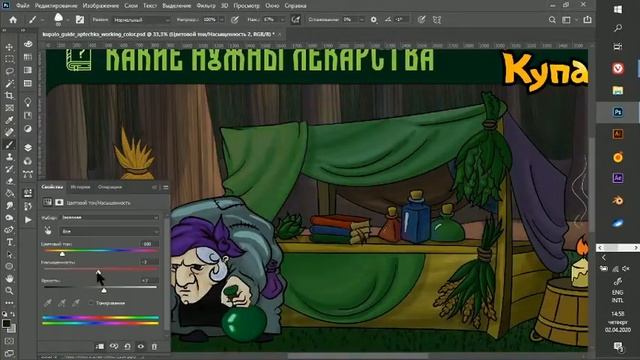This screenshot has width=640, height=360.
Task: Open the Color panel palette icon
Action: [x=28, y=44]
